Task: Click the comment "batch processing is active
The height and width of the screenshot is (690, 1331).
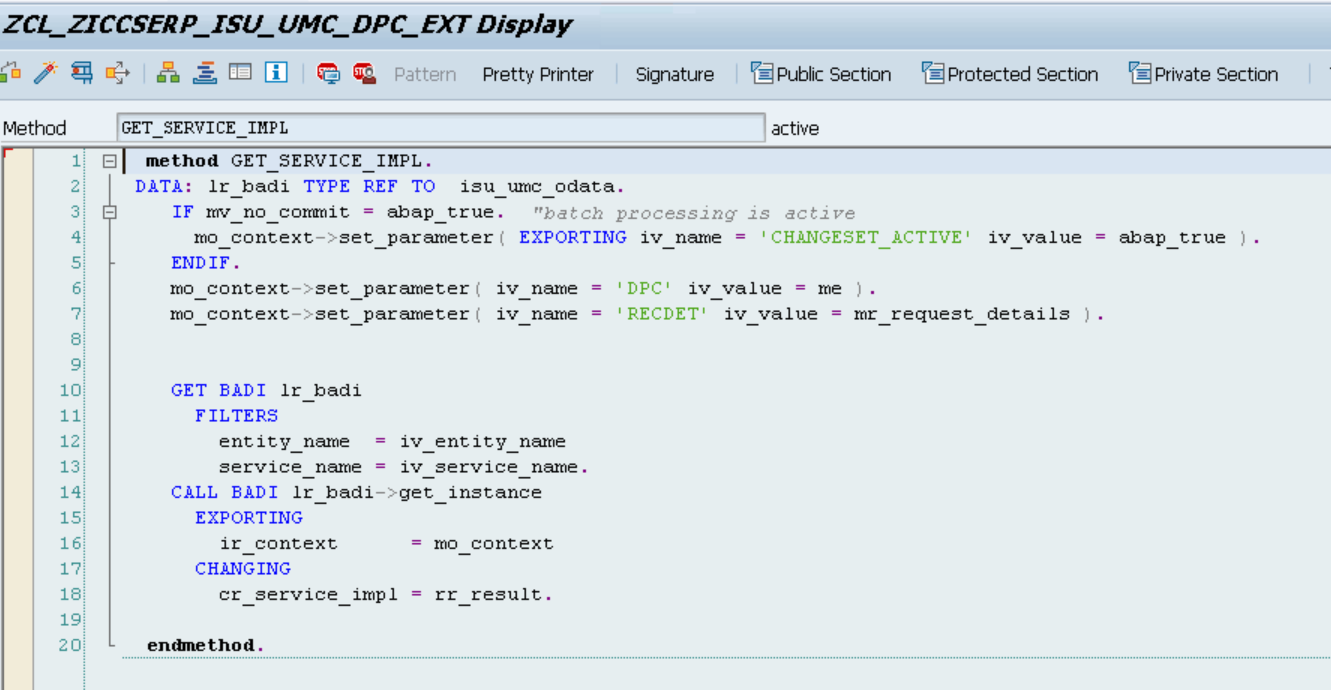Action: point(694,212)
